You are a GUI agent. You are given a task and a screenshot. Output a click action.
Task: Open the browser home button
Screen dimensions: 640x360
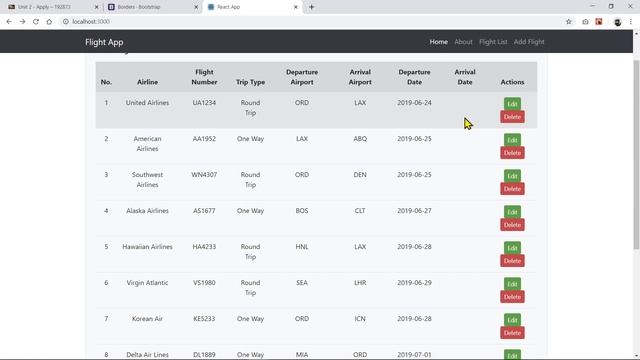tap(49, 22)
